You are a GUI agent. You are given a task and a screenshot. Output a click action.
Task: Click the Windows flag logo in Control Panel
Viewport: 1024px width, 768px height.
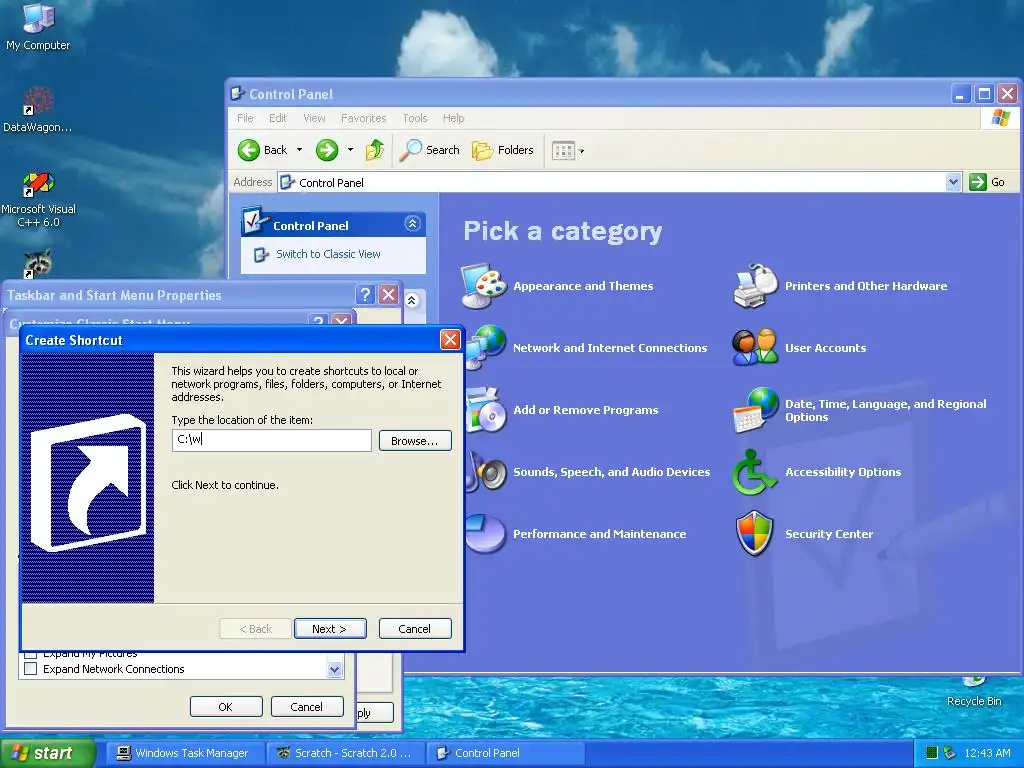tap(1000, 118)
